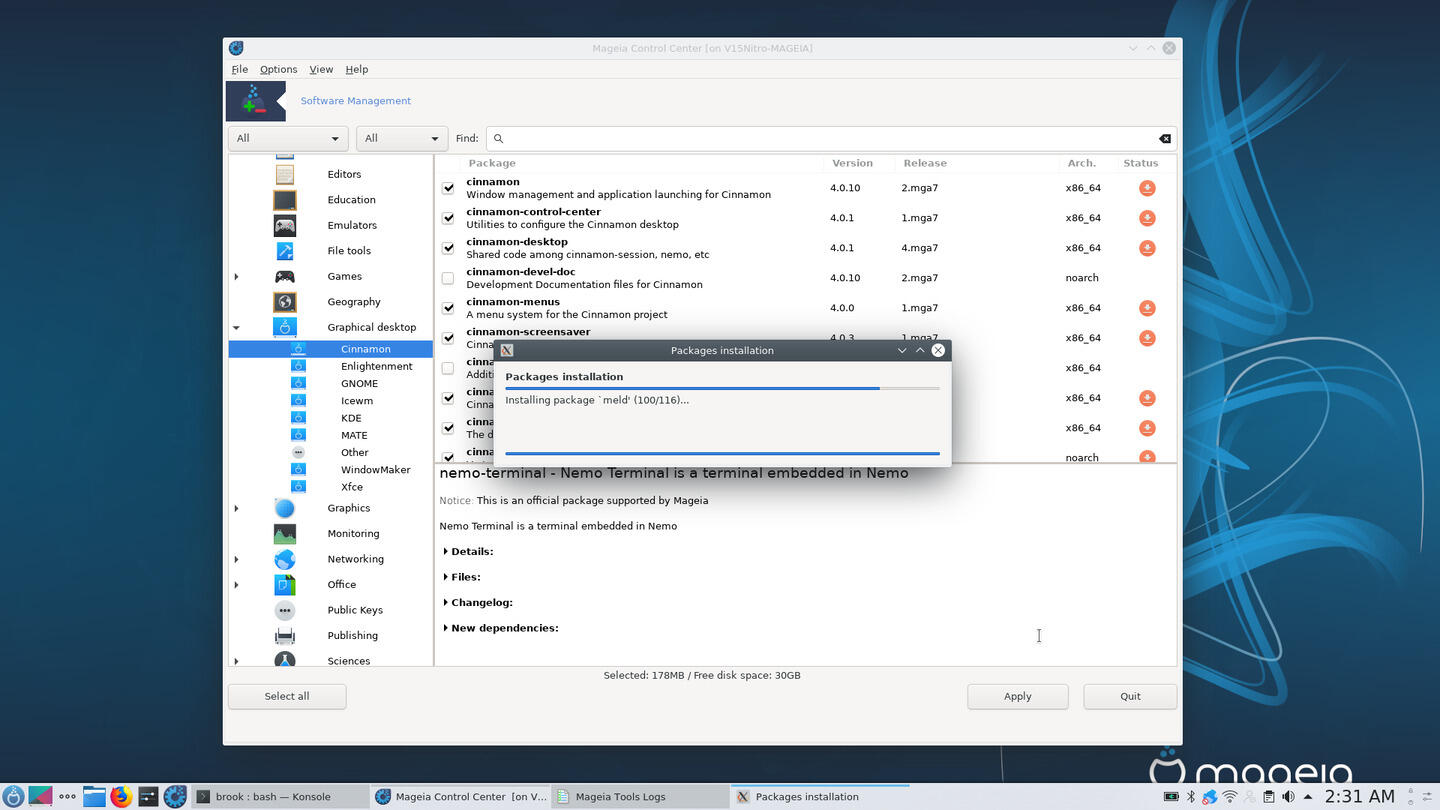Open the second 'All' filter dropdown
Image resolution: width=1440 pixels, height=810 pixels.
click(401, 139)
